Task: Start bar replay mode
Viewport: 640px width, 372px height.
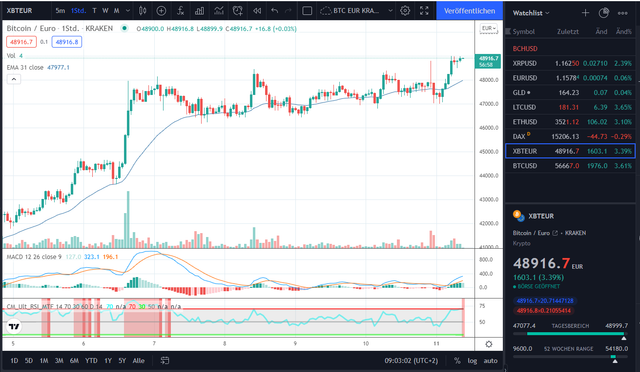Action: tap(257, 11)
